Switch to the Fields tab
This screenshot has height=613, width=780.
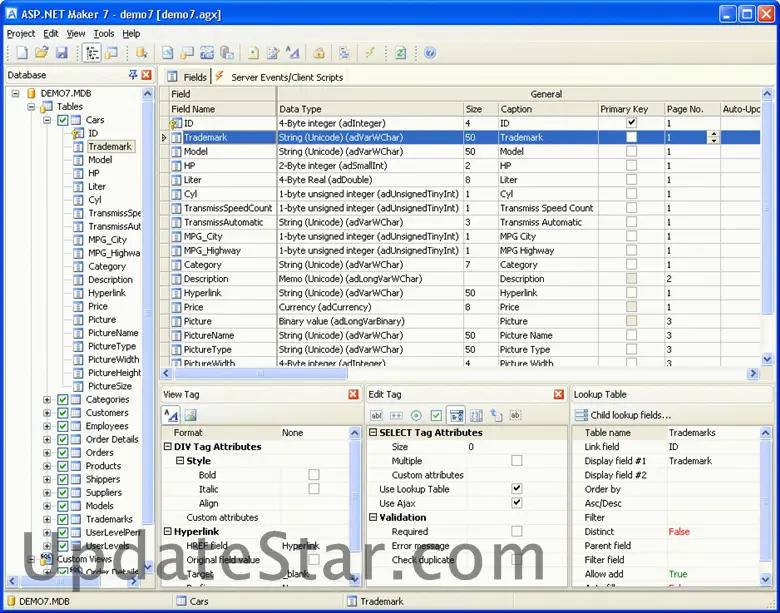188,77
